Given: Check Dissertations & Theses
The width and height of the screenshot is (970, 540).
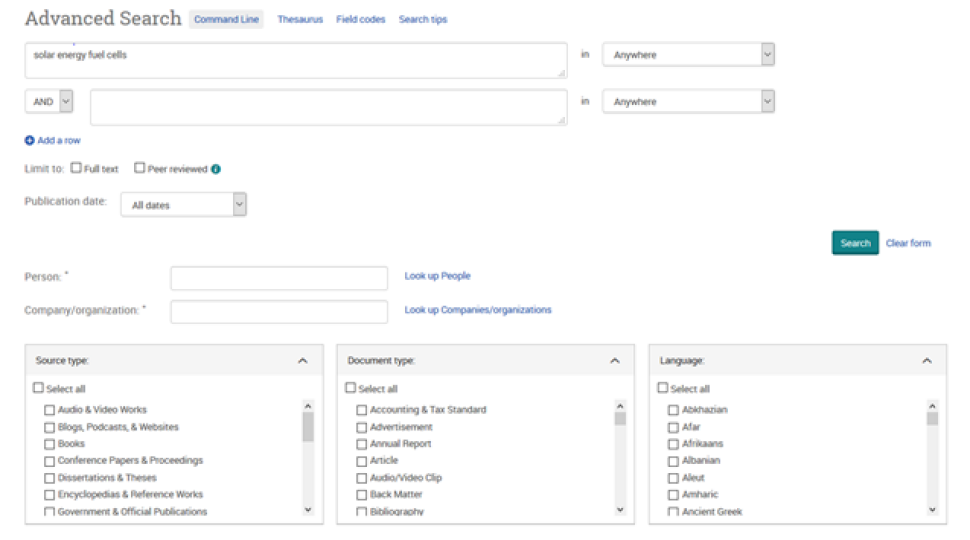Looking at the screenshot, I should click(49, 478).
